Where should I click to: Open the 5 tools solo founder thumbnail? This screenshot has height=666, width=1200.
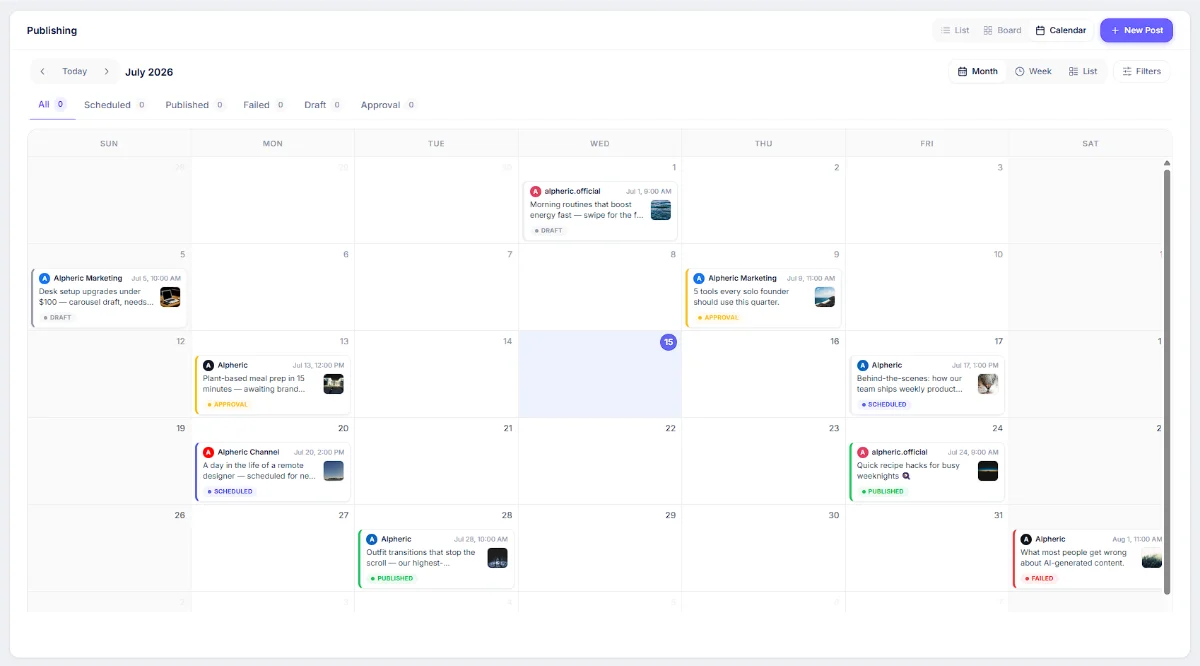point(825,297)
